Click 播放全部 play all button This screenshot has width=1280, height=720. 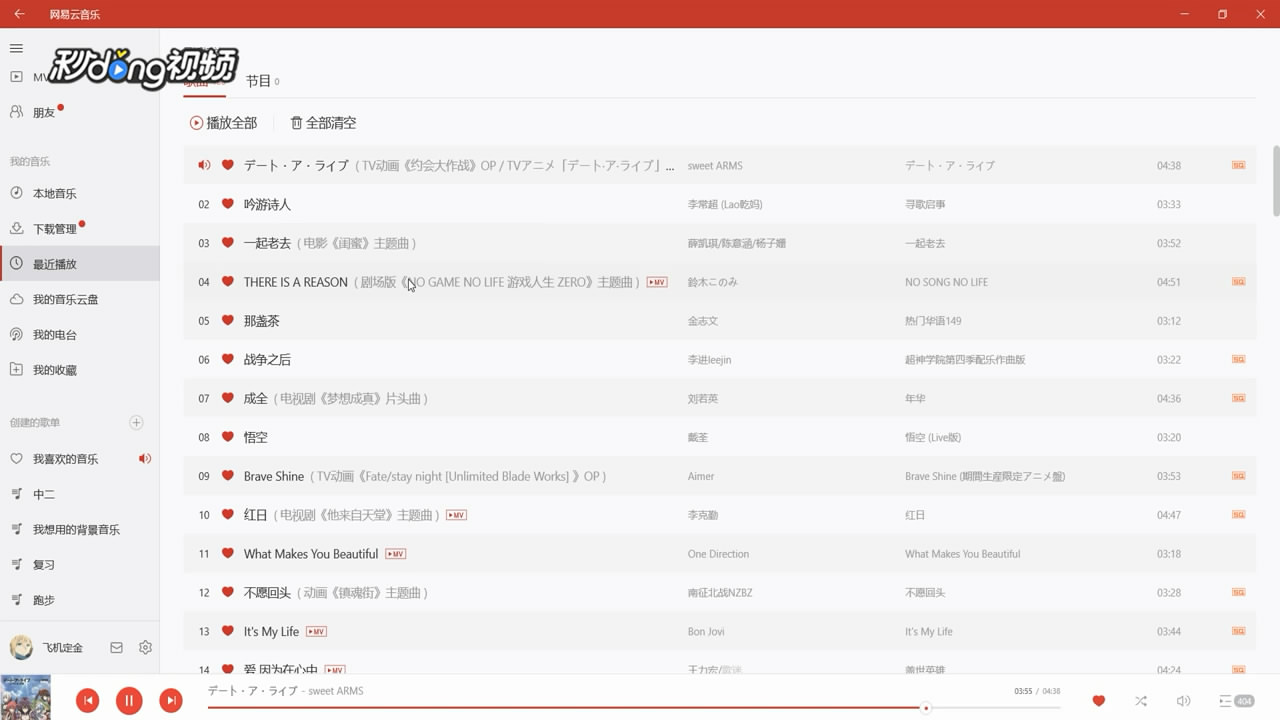pos(223,123)
